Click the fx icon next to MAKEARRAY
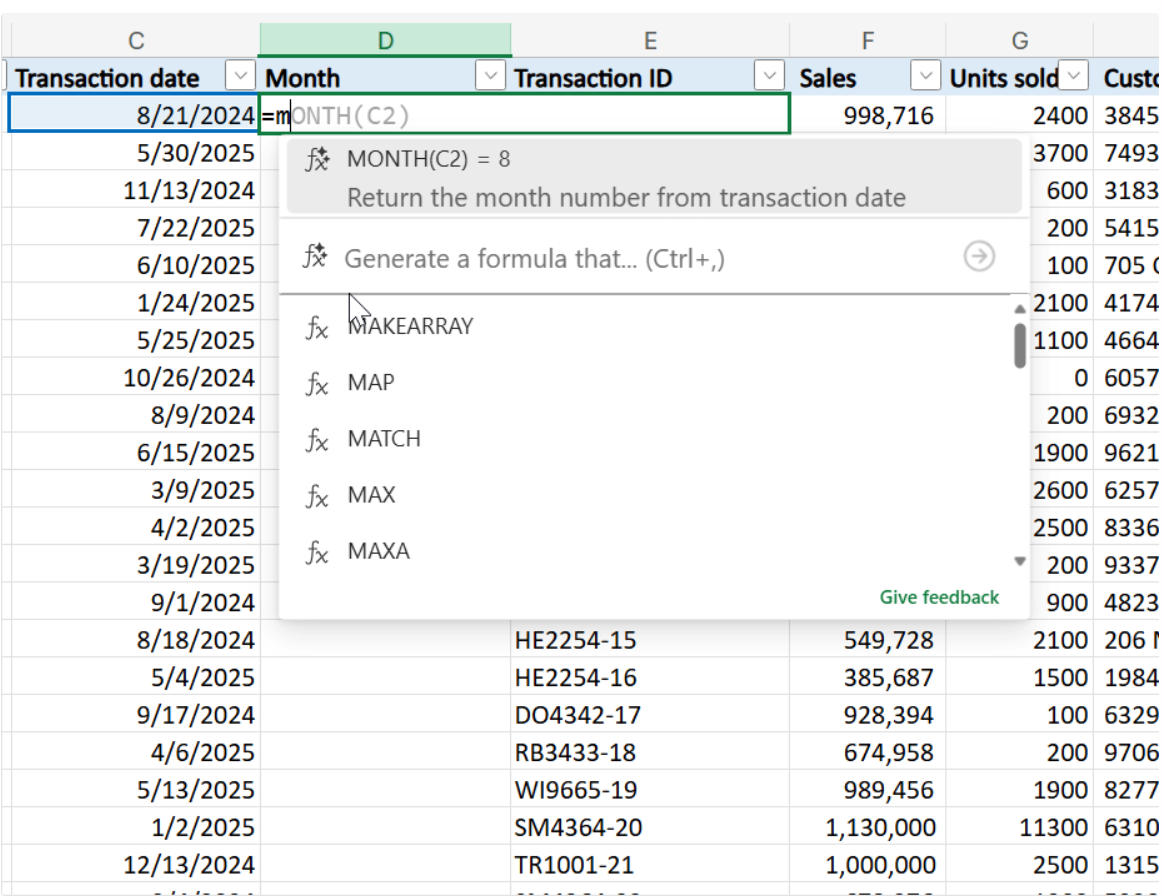 [x=317, y=327]
